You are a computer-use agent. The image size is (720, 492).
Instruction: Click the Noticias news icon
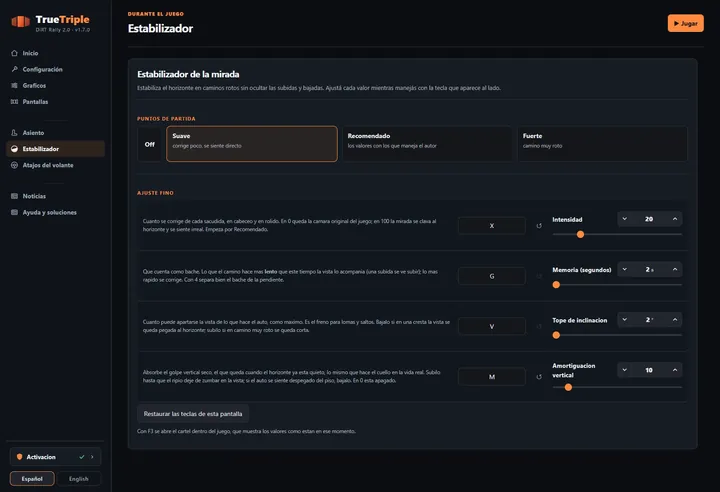coord(14,196)
